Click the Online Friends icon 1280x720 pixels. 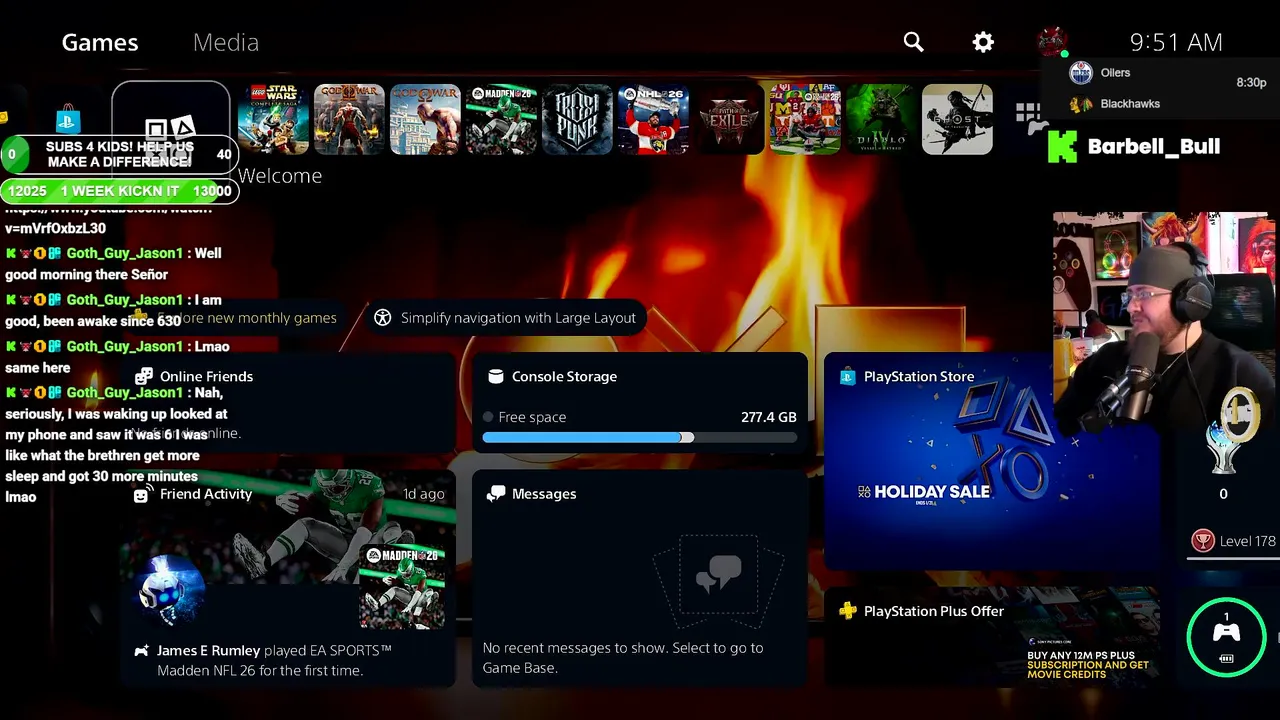click(144, 376)
